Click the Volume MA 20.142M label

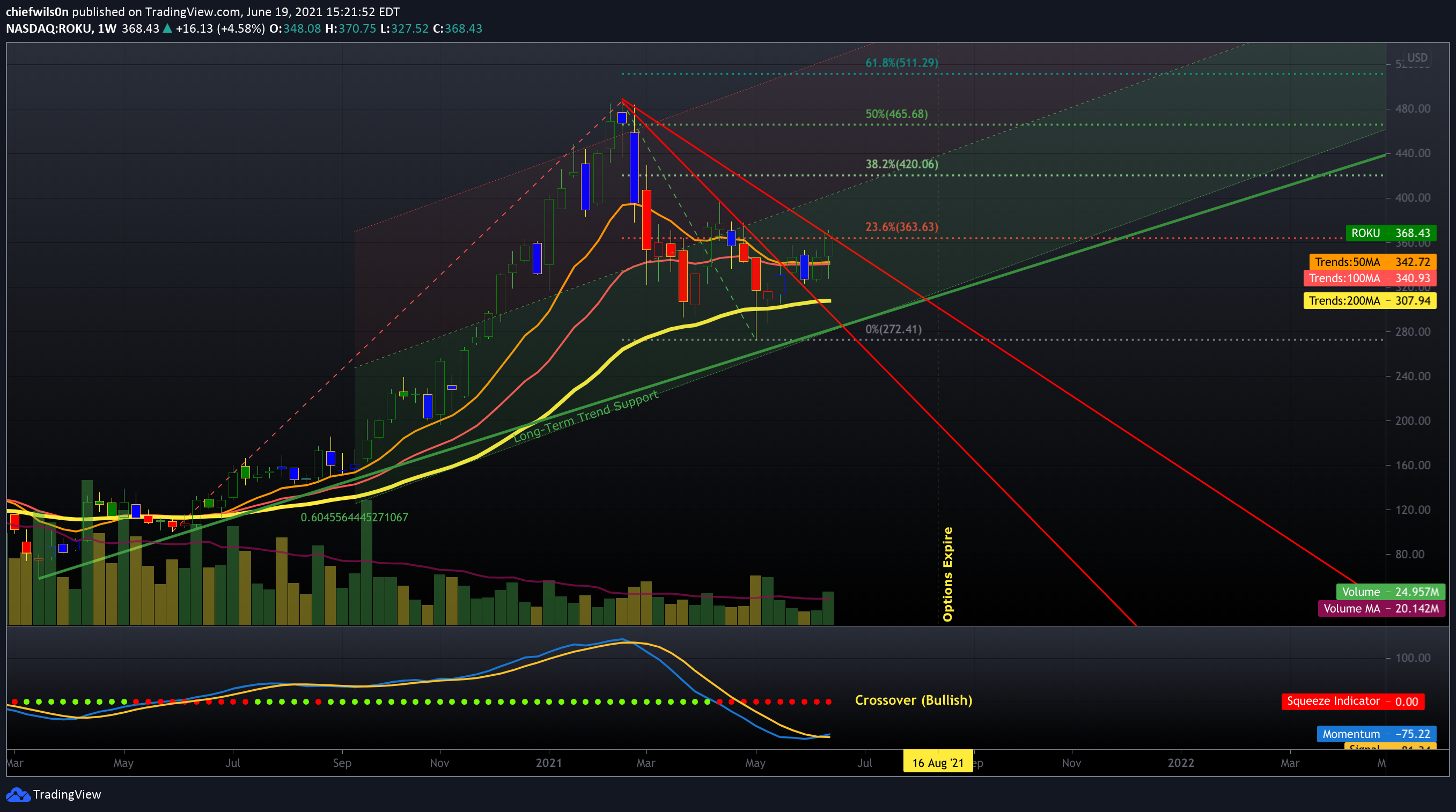pos(1381,608)
